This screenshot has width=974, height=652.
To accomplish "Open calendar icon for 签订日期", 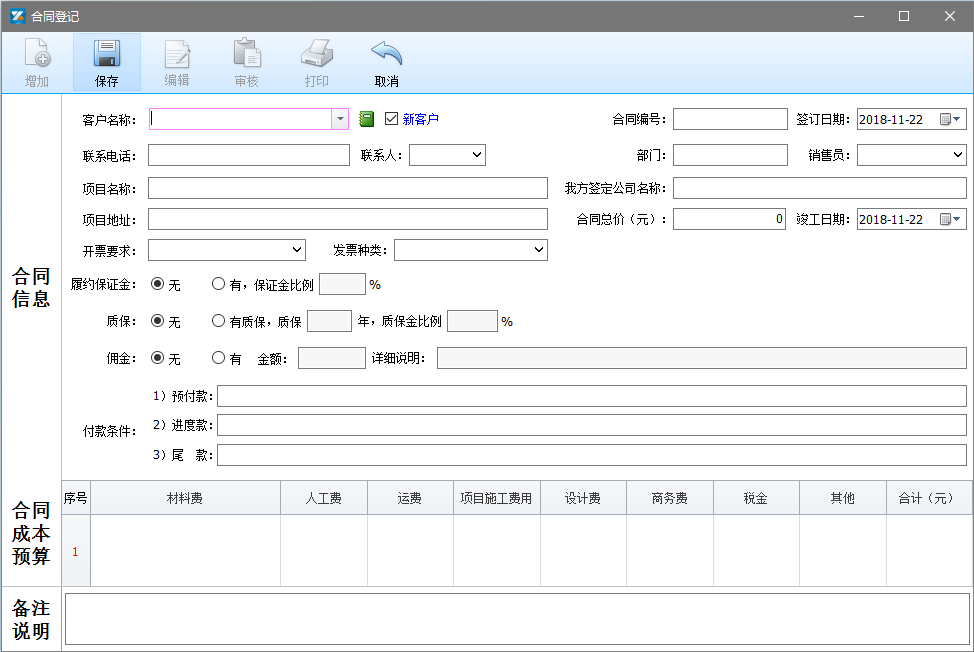I will [x=945, y=119].
